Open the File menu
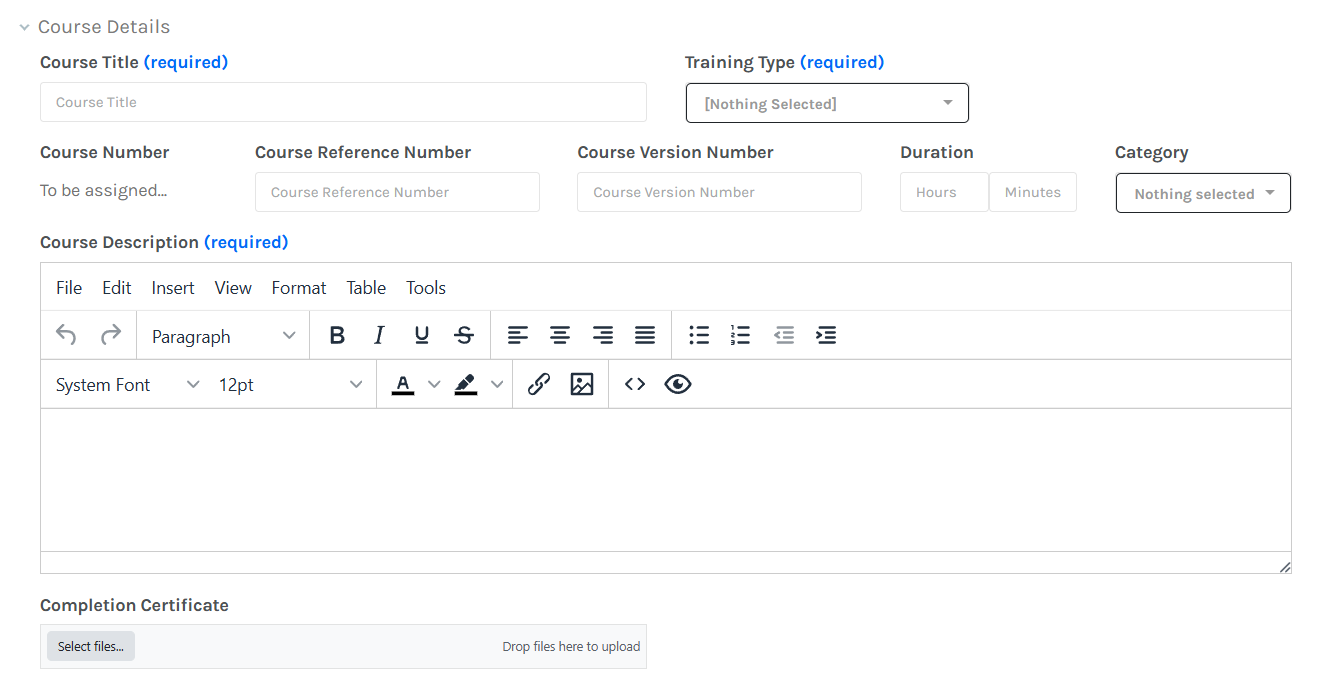1328x692 pixels. coord(69,288)
